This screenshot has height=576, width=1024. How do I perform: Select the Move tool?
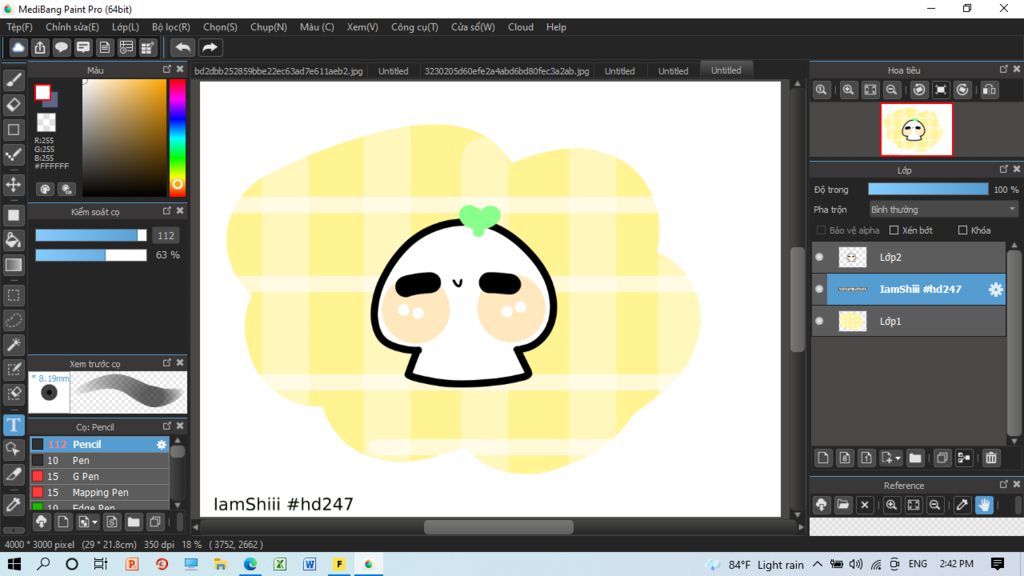coord(13,185)
